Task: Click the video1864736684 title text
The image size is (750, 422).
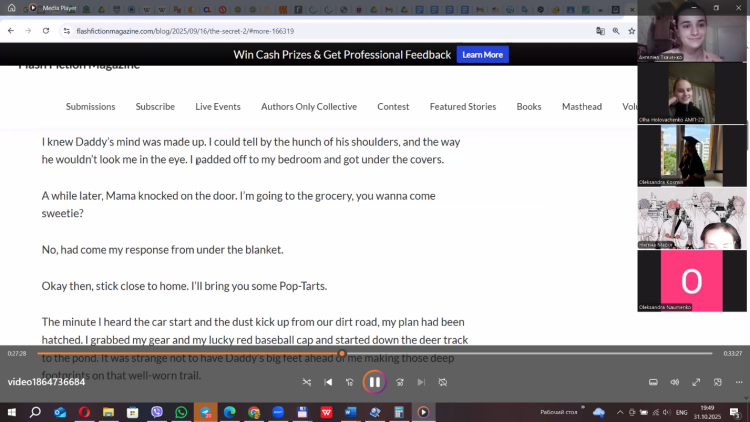Action: click(x=46, y=382)
